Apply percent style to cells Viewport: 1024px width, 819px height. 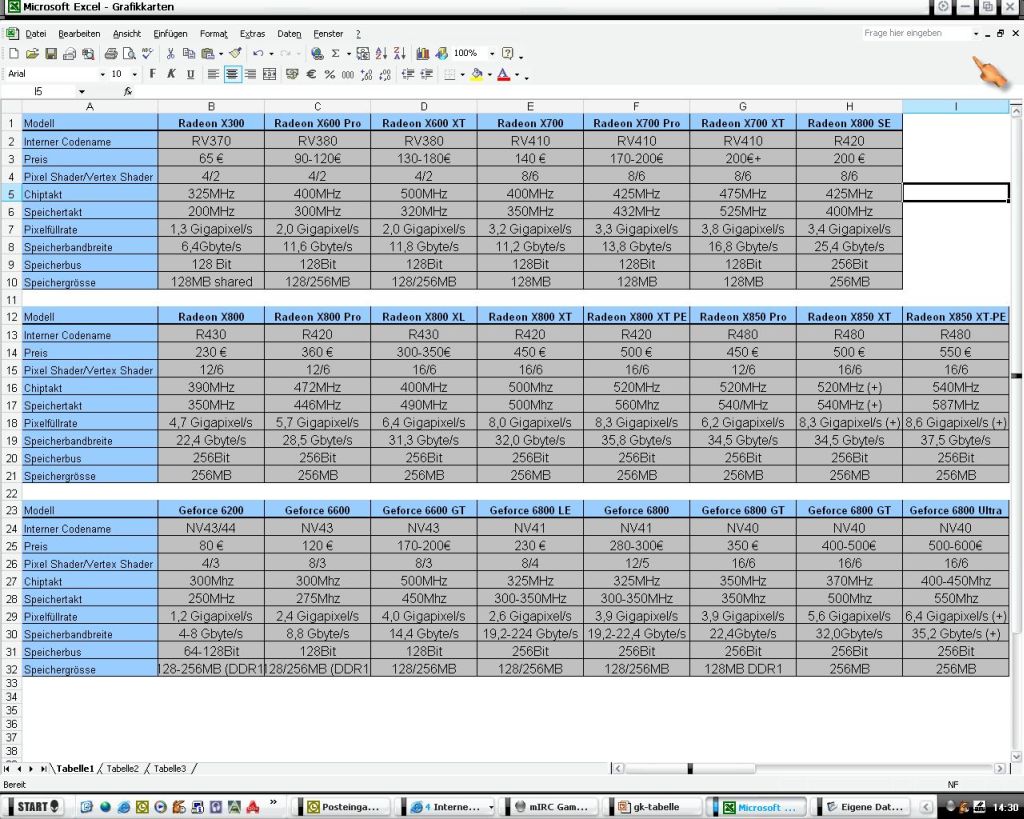(x=330, y=74)
